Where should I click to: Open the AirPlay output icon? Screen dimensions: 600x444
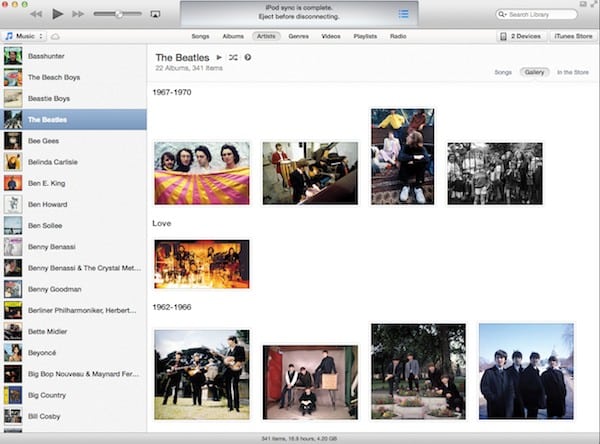click(x=155, y=14)
